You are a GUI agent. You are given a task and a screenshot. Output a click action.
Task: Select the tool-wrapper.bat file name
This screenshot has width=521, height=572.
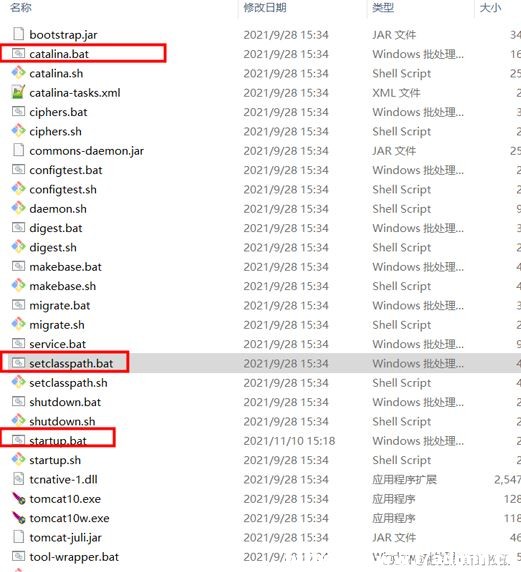(x=74, y=557)
